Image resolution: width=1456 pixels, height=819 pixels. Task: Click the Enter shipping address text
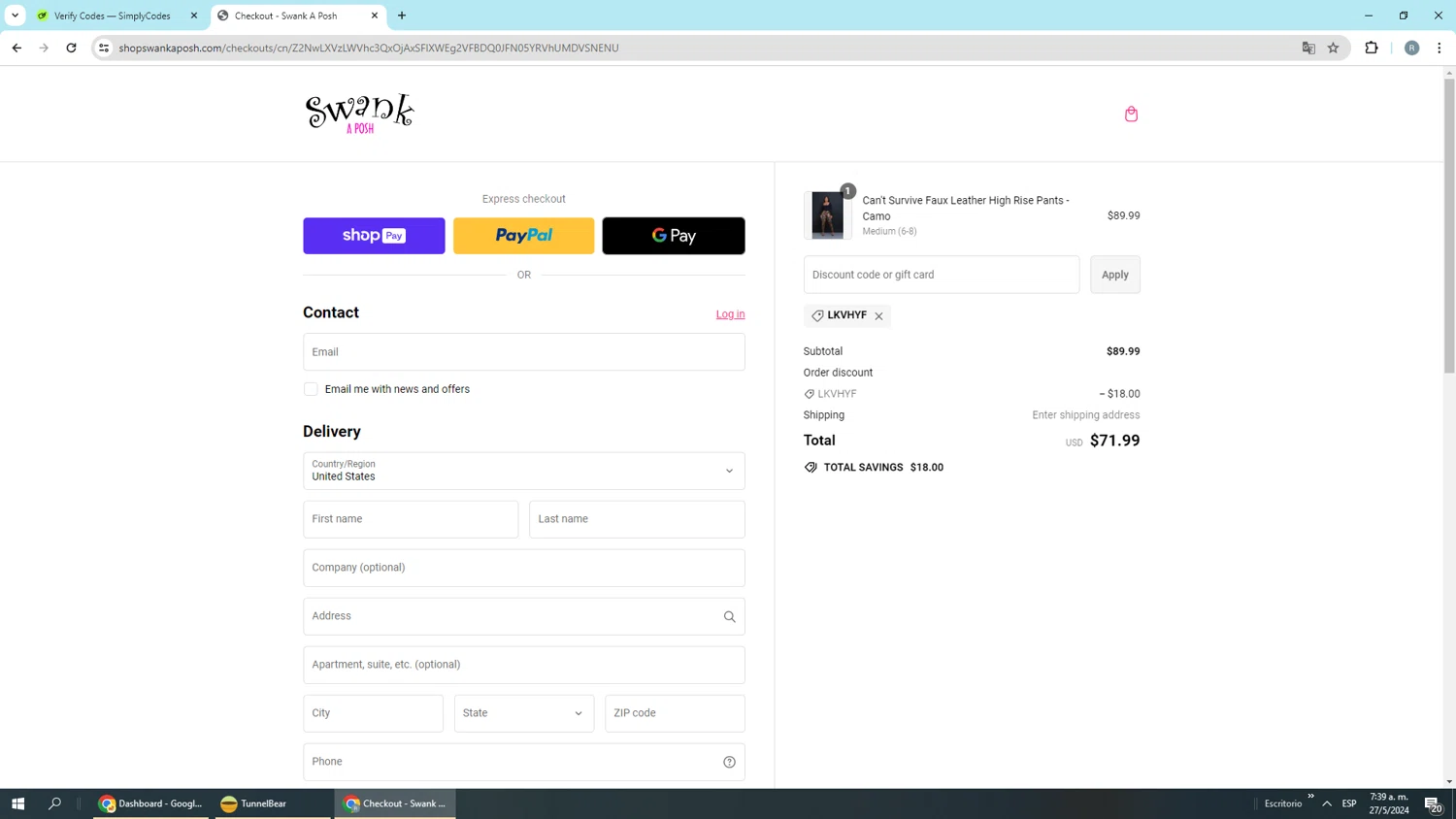point(1086,415)
